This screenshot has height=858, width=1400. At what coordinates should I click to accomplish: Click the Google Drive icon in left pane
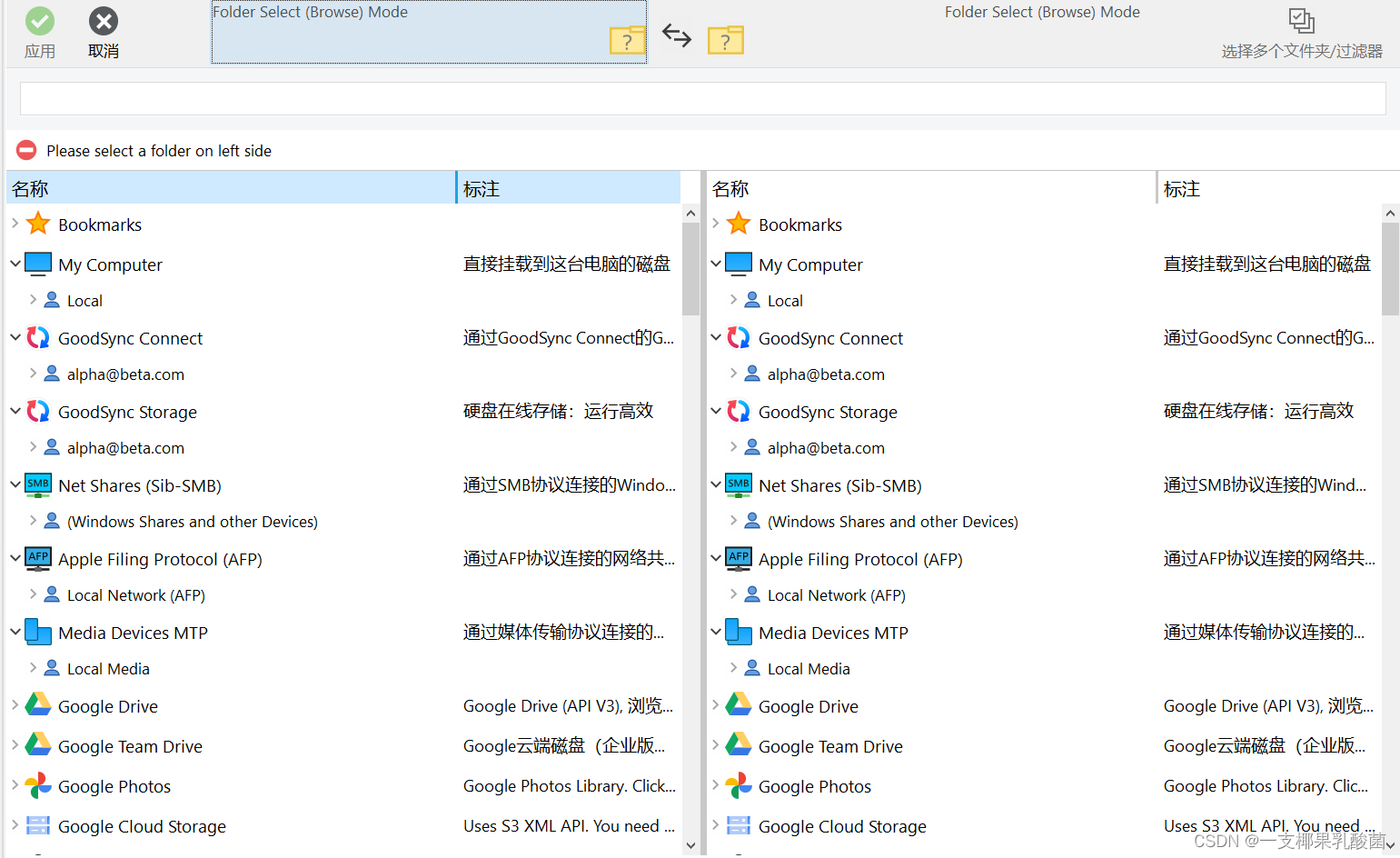click(38, 704)
